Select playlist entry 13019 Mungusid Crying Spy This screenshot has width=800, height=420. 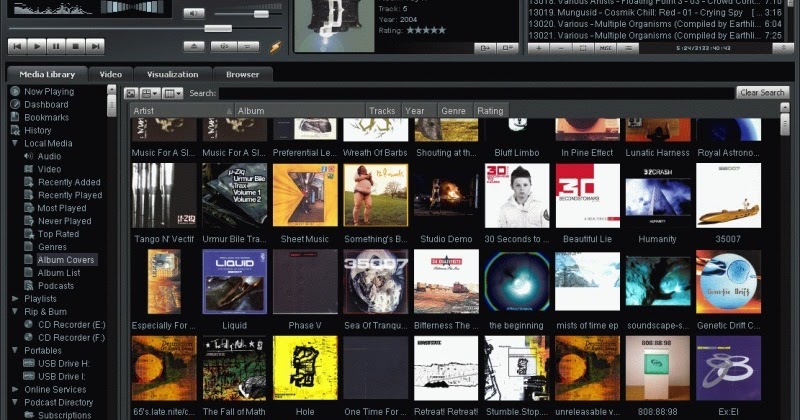coord(655,12)
